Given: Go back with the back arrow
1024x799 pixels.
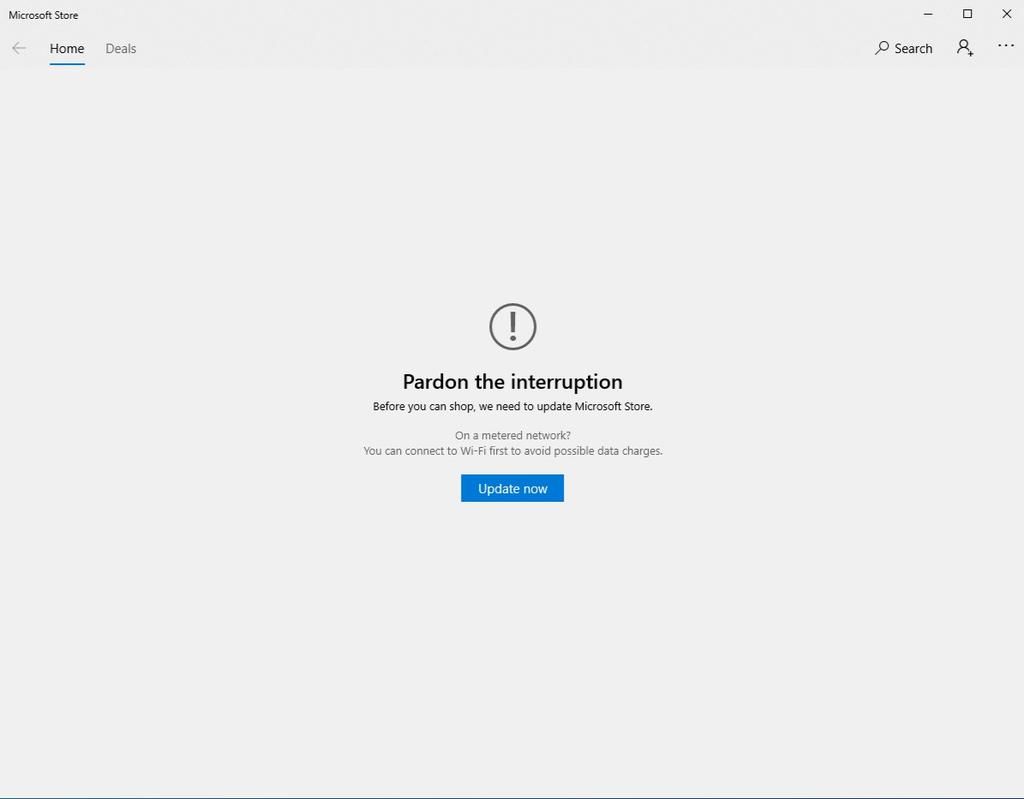Looking at the screenshot, I should (19, 48).
